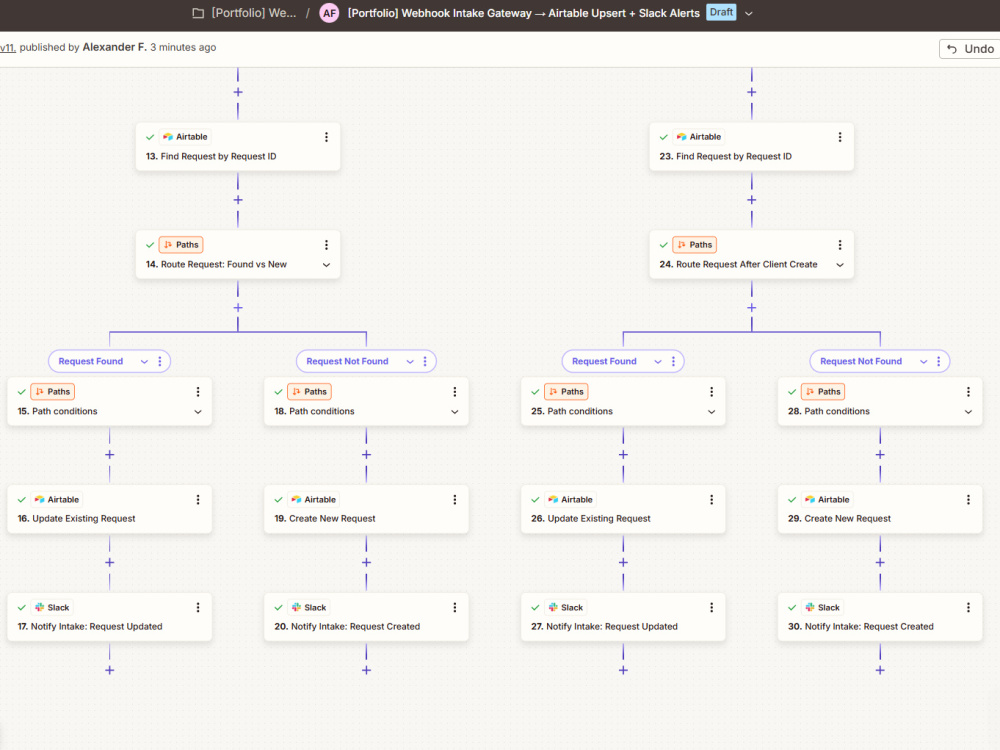Viewport: 1000px width, 750px height.
Task: Open Request Not Found dropdown under step 14
Action: tap(409, 362)
